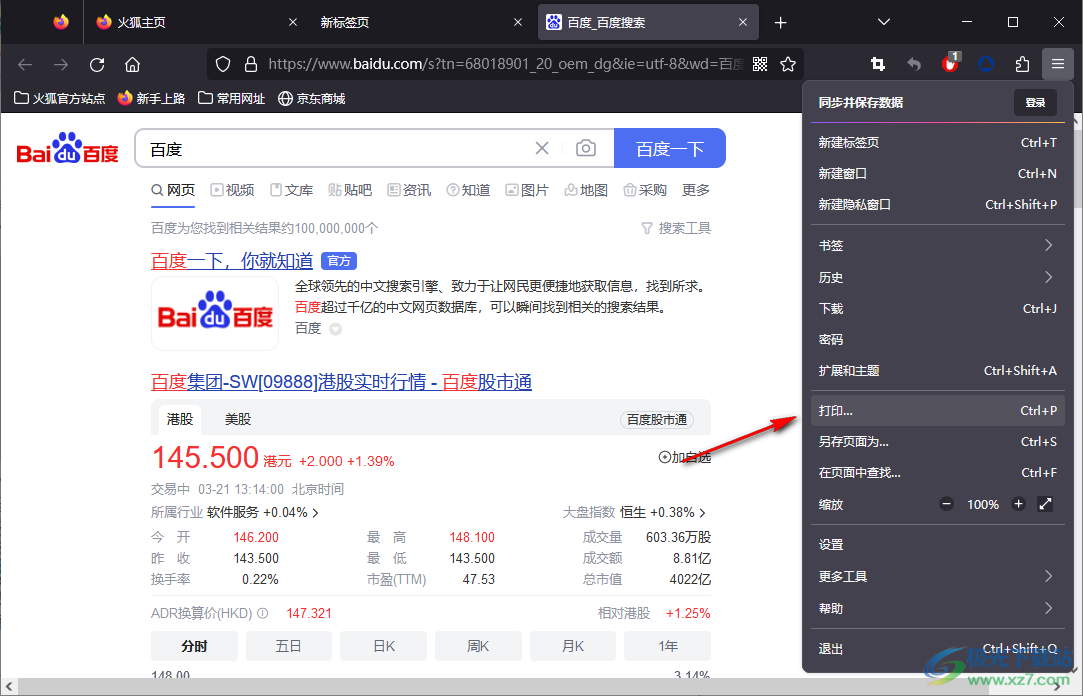Viewport: 1083px width, 696px height.
Task: Choose 新建隐私窗口 from the menu
Action: click(x=937, y=204)
